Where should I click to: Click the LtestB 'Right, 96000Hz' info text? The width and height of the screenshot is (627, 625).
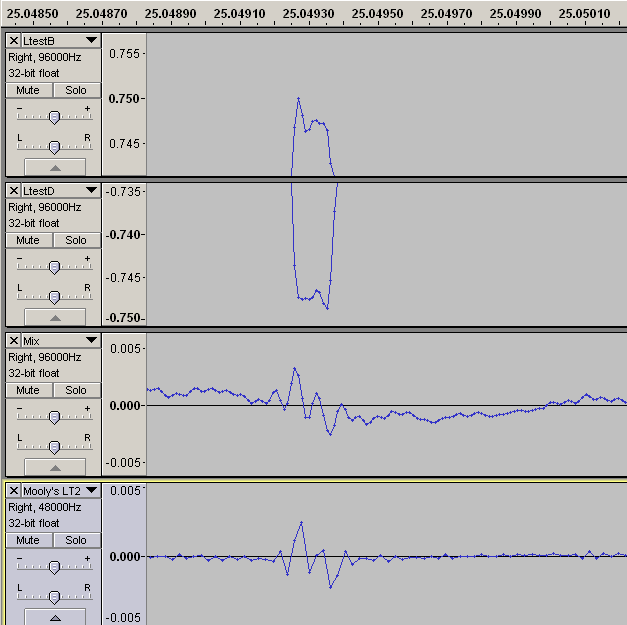(x=45, y=57)
